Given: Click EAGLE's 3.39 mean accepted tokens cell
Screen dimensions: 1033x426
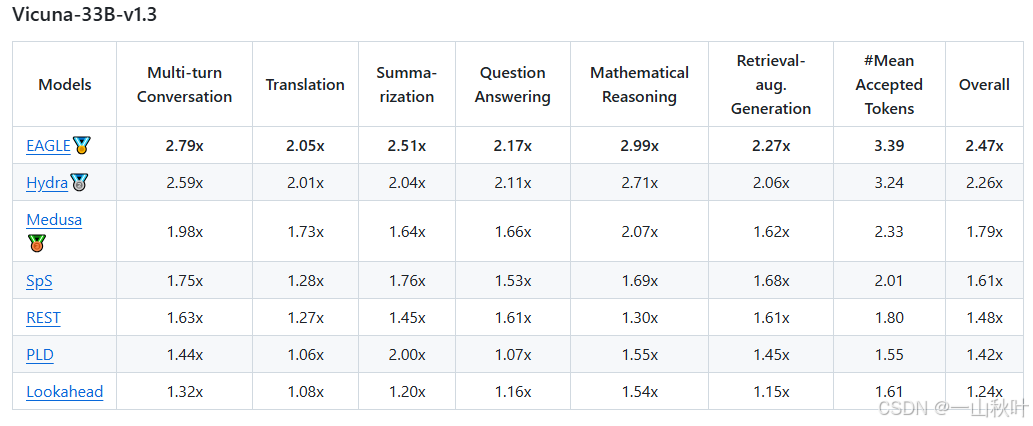Looking at the screenshot, I should [x=889, y=146].
